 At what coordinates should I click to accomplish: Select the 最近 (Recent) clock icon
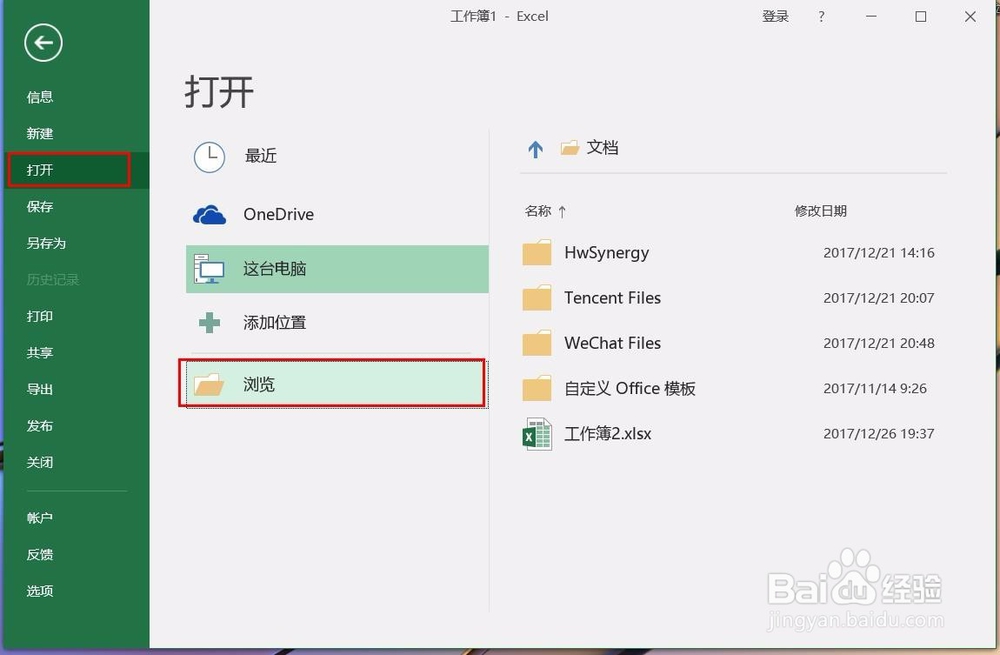click(210, 157)
